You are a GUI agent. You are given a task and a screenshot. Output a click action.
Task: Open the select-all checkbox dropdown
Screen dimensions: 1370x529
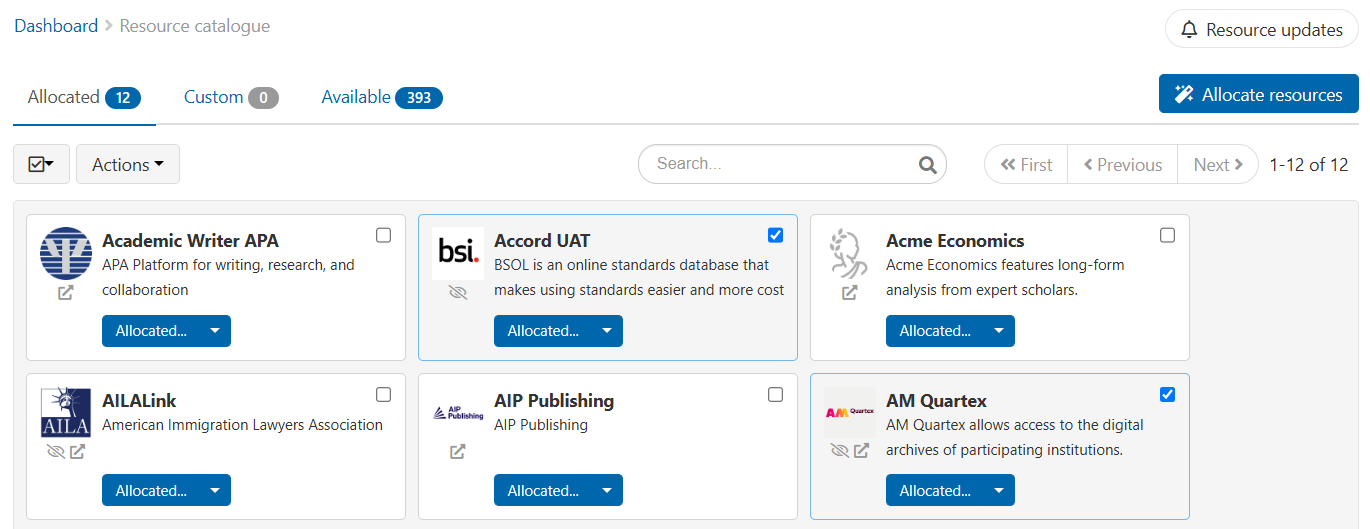(41, 164)
